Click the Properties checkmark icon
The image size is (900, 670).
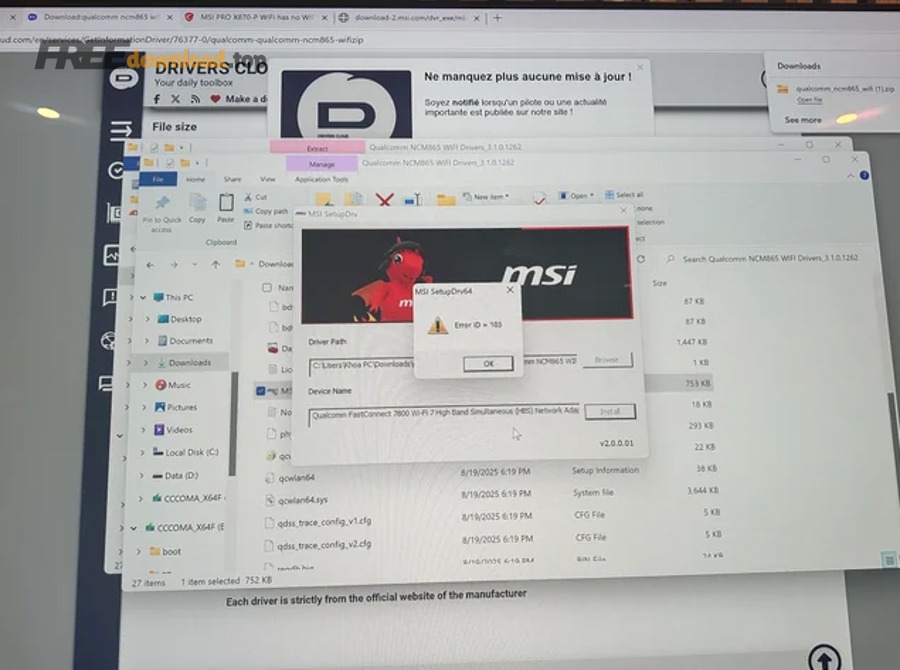(x=539, y=199)
